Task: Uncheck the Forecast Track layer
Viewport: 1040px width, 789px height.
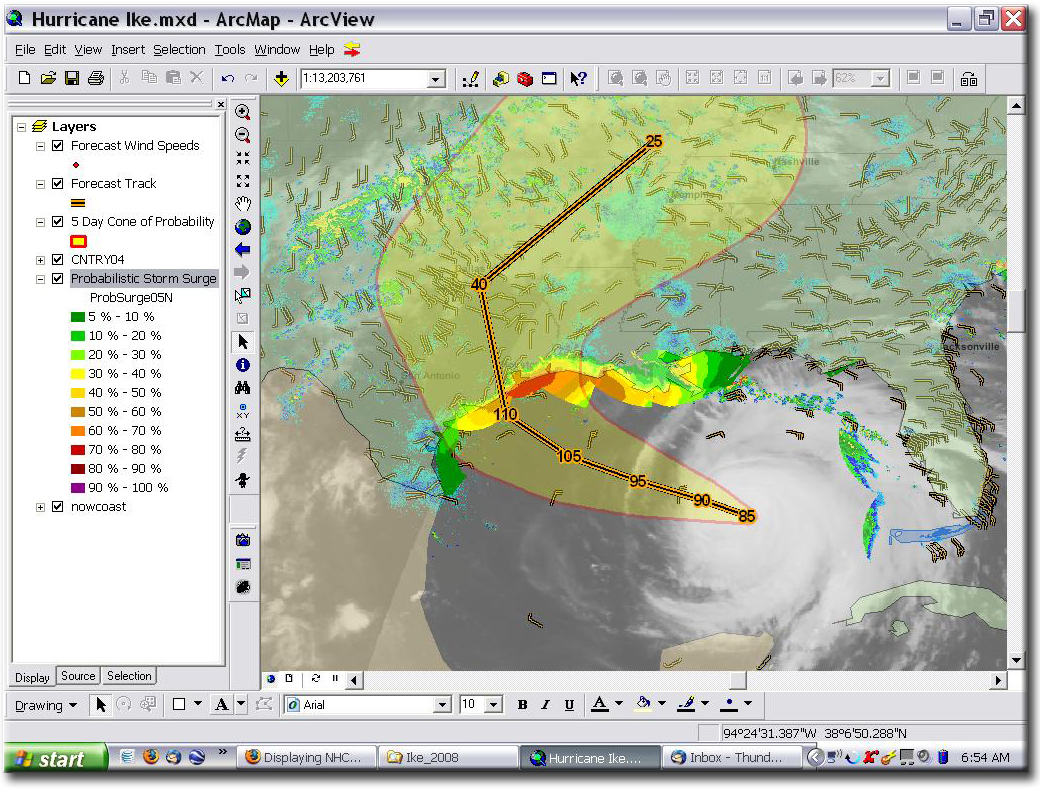Action: click(58, 184)
